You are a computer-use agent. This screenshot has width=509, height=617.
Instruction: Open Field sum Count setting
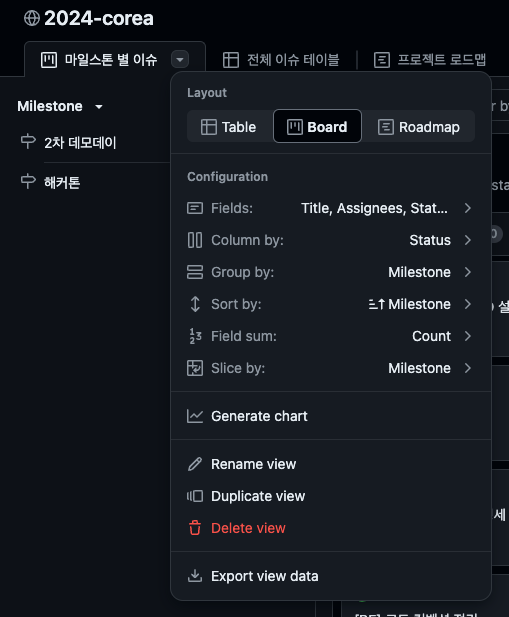click(330, 336)
